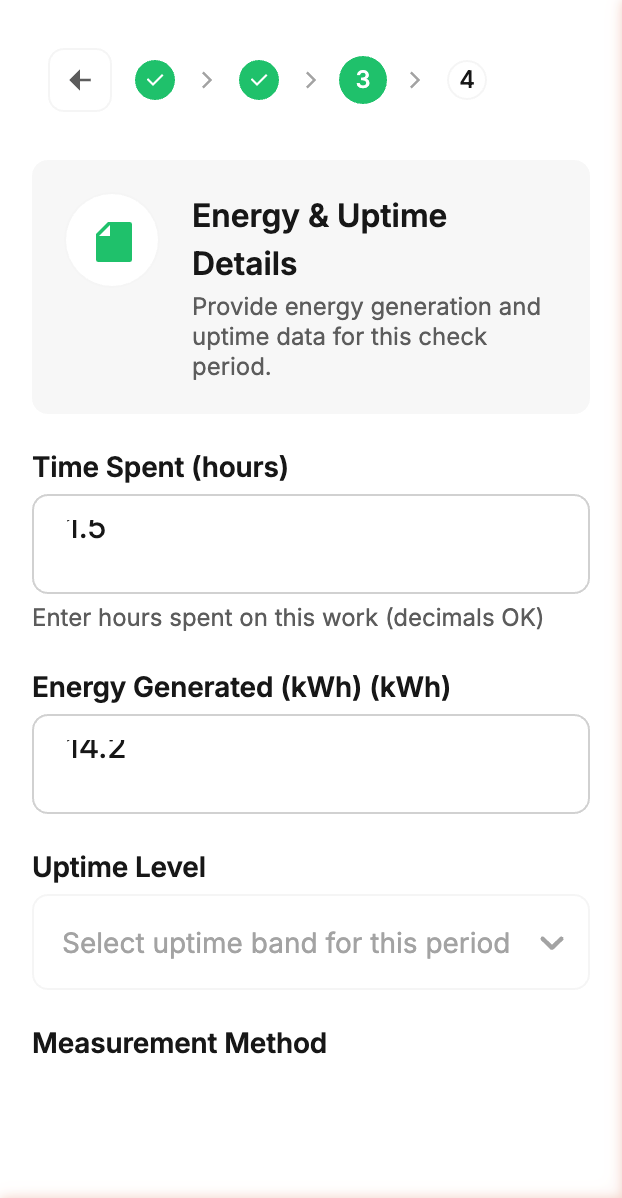Click the chevron between steps 3 and 4
This screenshot has width=622, height=1198.
click(x=415, y=80)
